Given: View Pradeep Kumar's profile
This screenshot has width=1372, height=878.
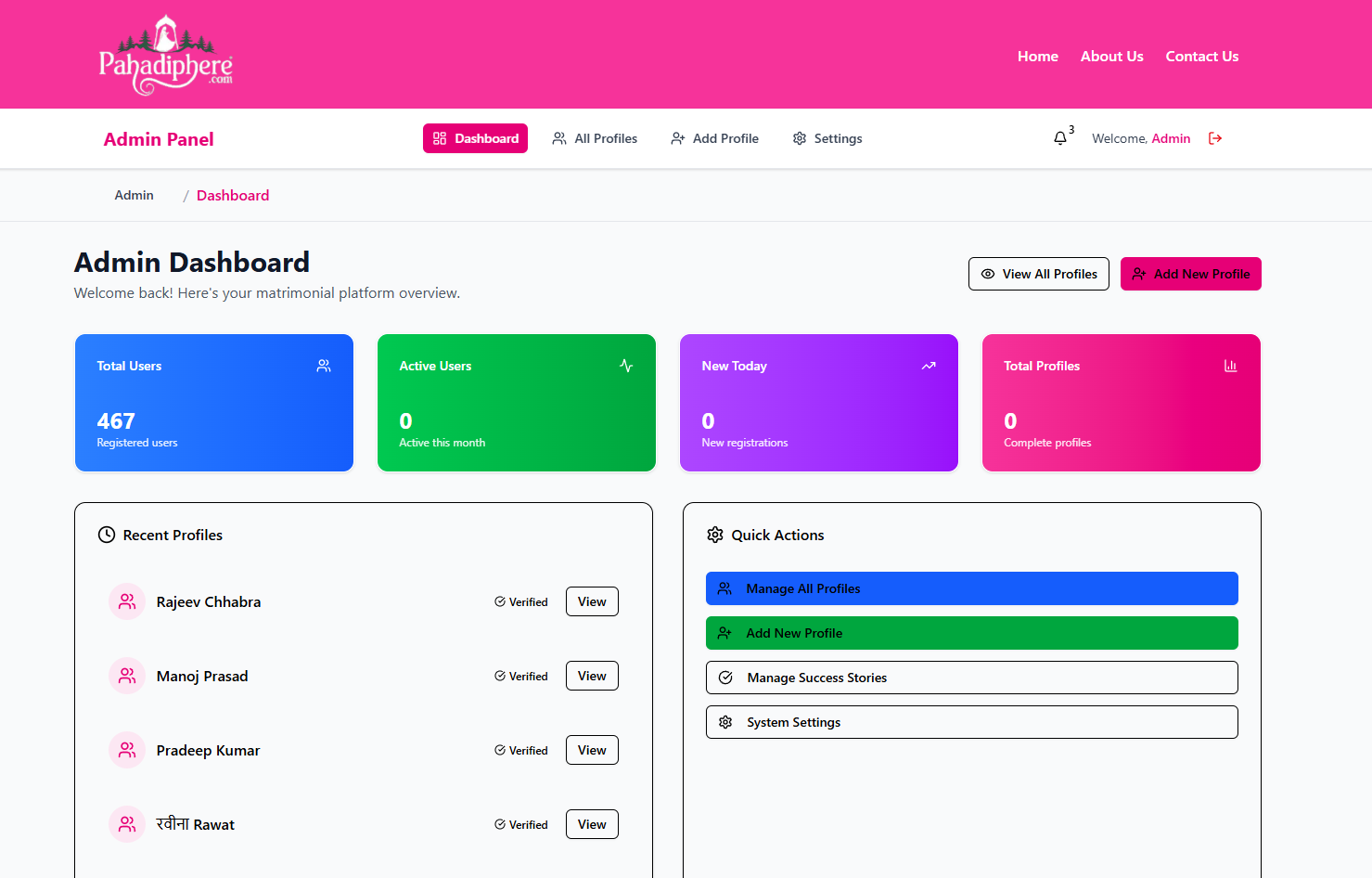Looking at the screenshot, I should pyautogui.click(x=592, y=750).
